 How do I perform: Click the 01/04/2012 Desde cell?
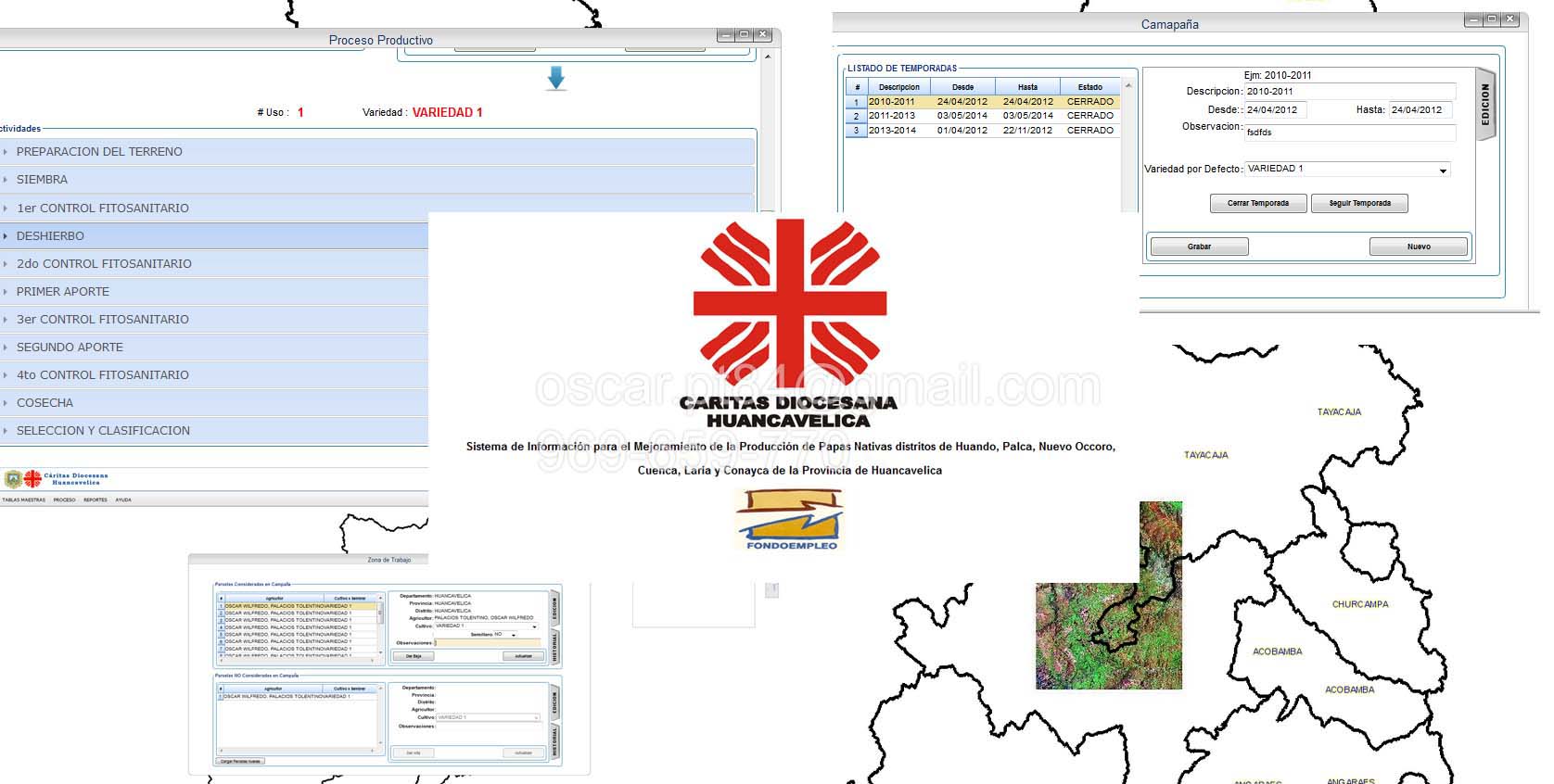962,131
